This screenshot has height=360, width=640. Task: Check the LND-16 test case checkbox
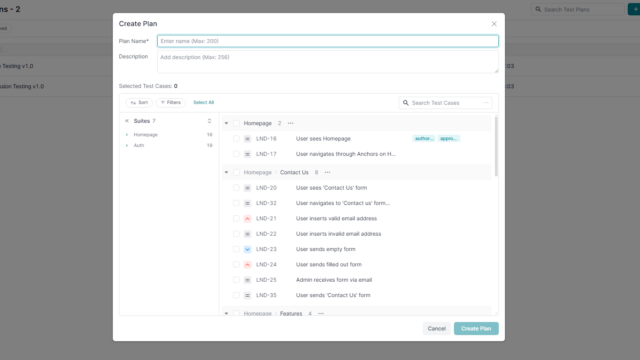click(x=236, y=139)
